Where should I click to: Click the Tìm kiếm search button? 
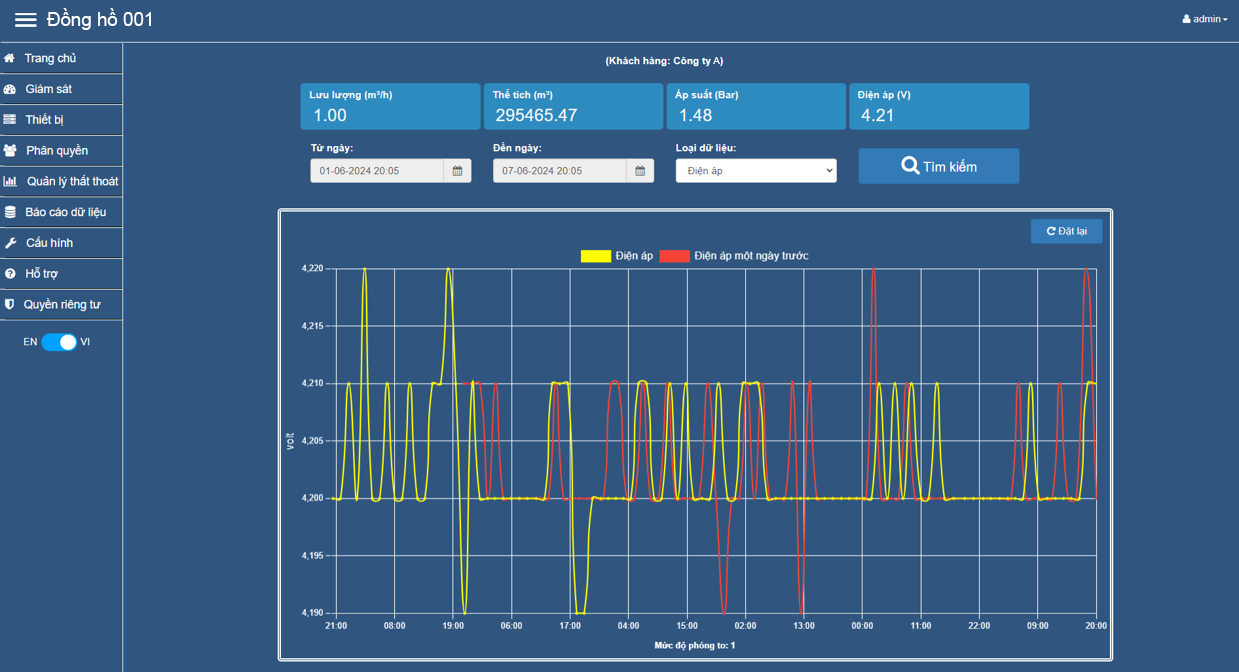pyautogui.click(x=938, y=166)
